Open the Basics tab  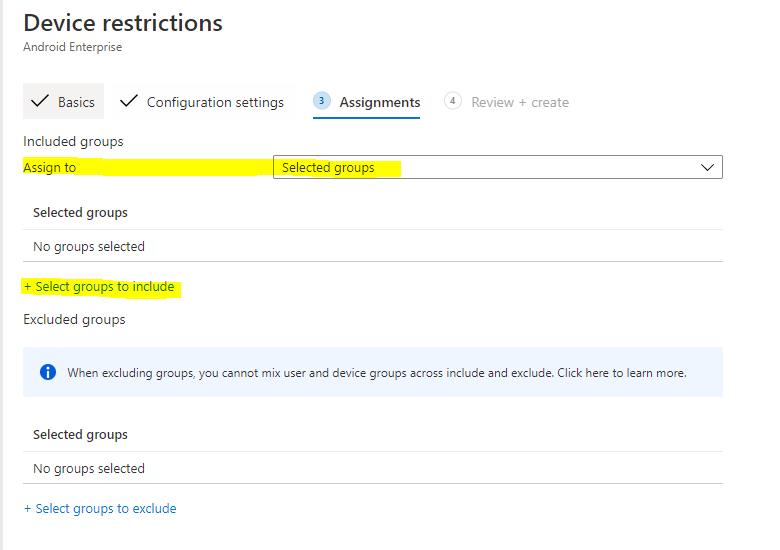76,102
